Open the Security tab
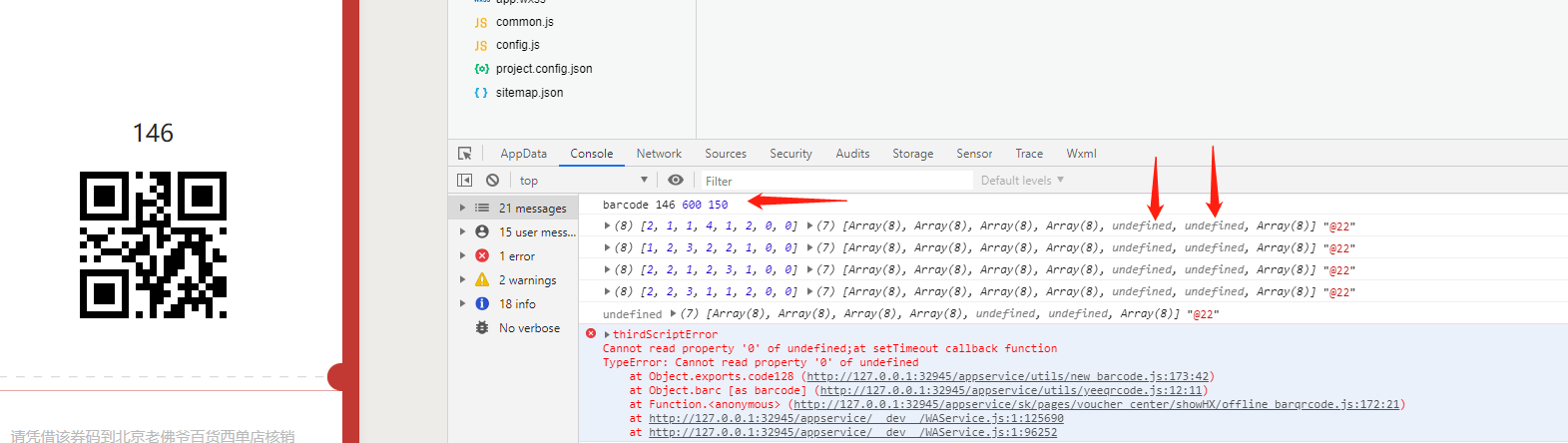This screenshot has height=443, width=1568. click(x=790, y=154)
